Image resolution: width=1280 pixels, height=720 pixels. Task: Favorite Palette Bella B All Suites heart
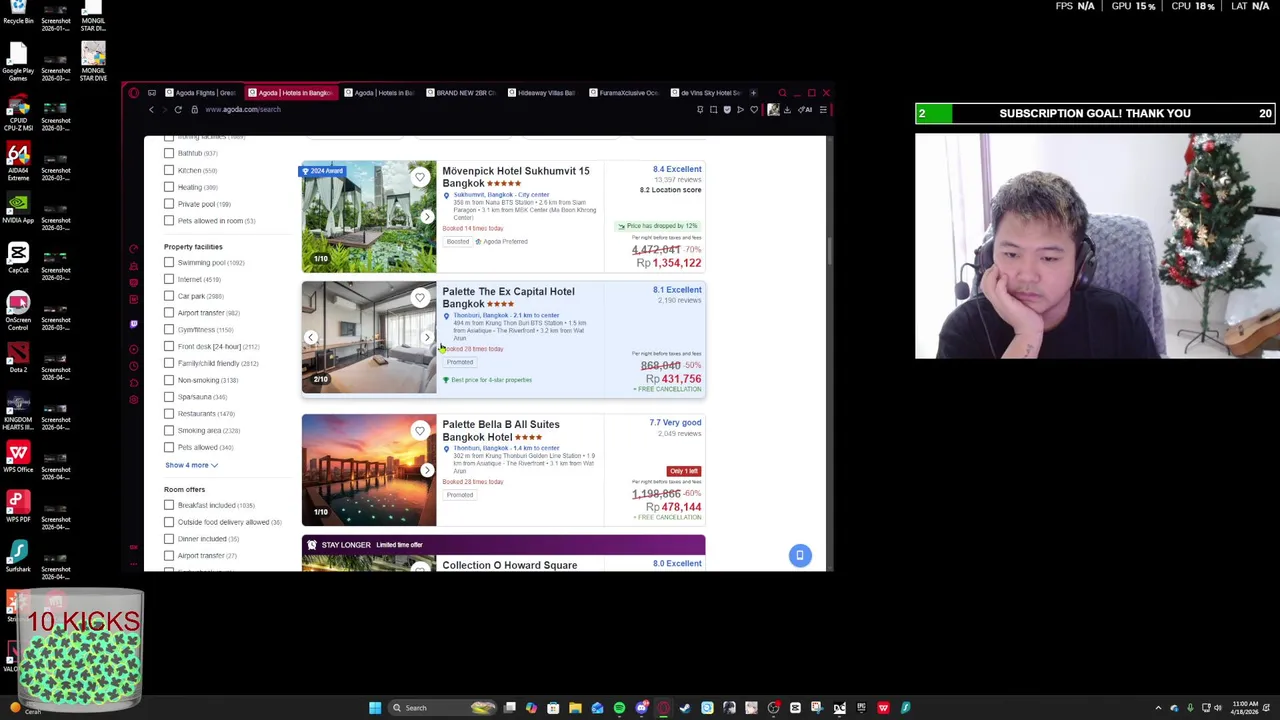(420, 431)
